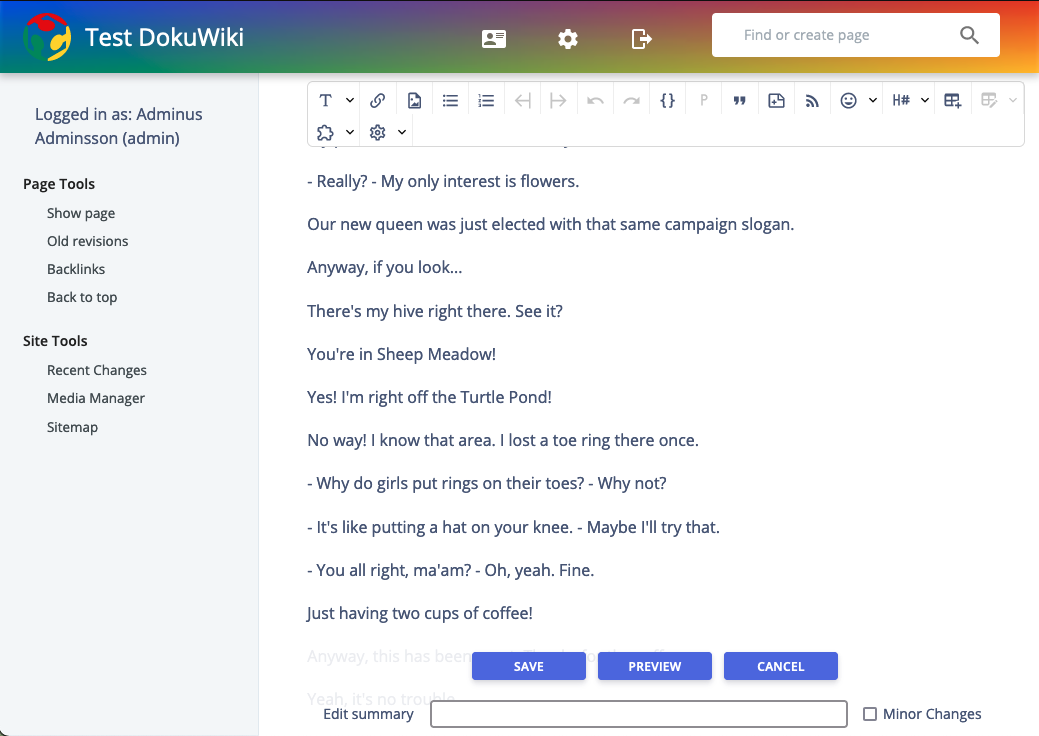This screenshot has height=736, width=1039.
Task: Click the outdent list item arrow icon
Action: point(523,100)
